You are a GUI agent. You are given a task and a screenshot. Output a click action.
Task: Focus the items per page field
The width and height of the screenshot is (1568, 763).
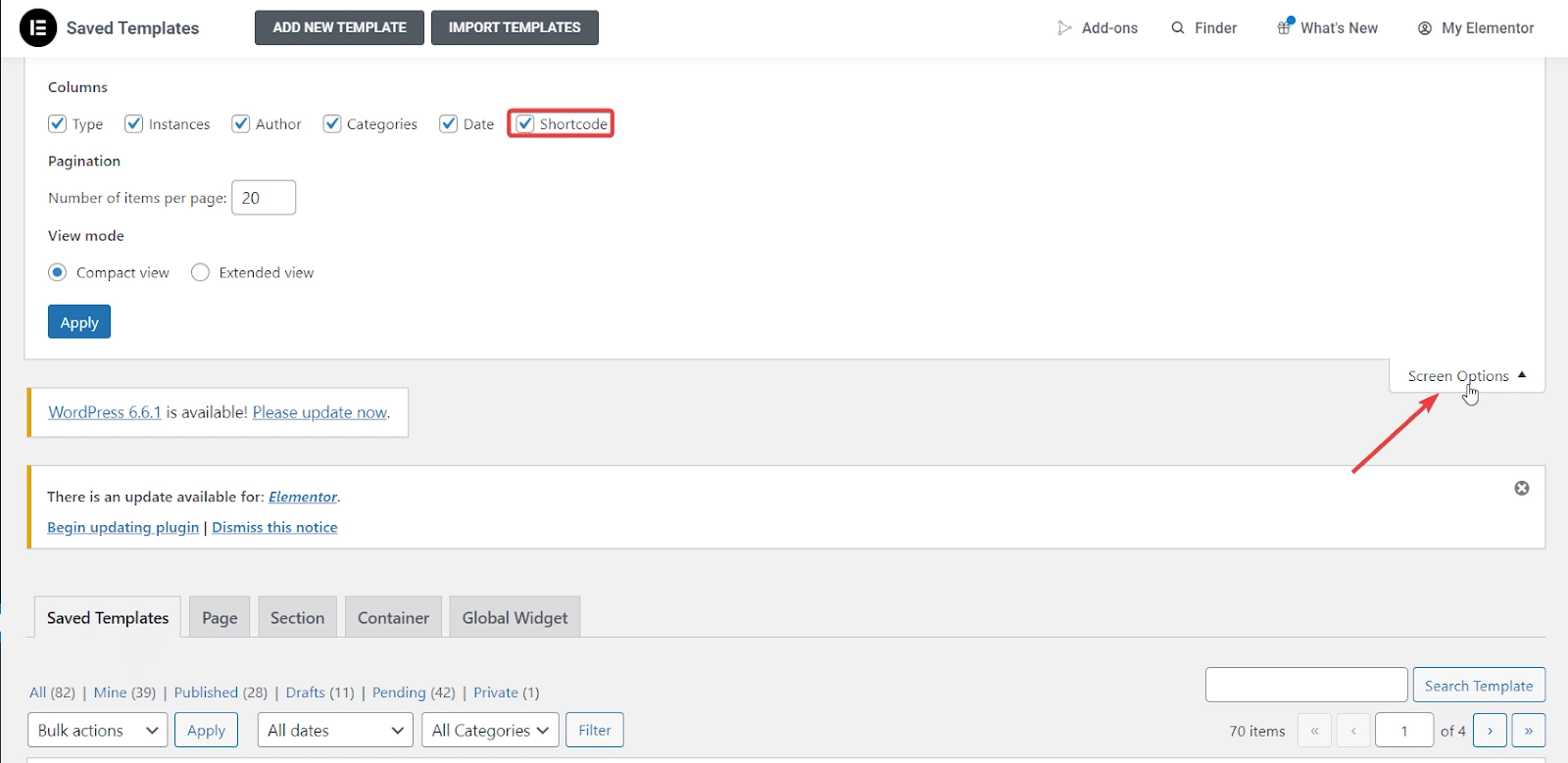(x=264, y=198)
